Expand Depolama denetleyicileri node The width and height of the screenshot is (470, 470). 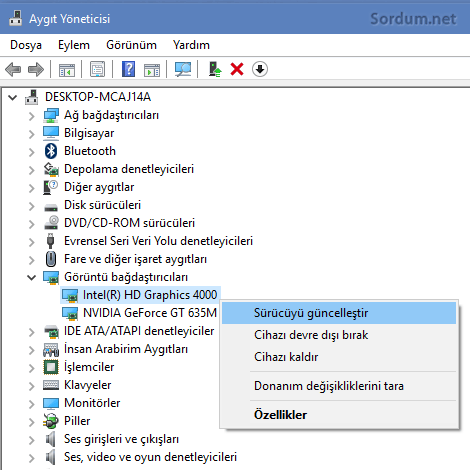[31, 170]
